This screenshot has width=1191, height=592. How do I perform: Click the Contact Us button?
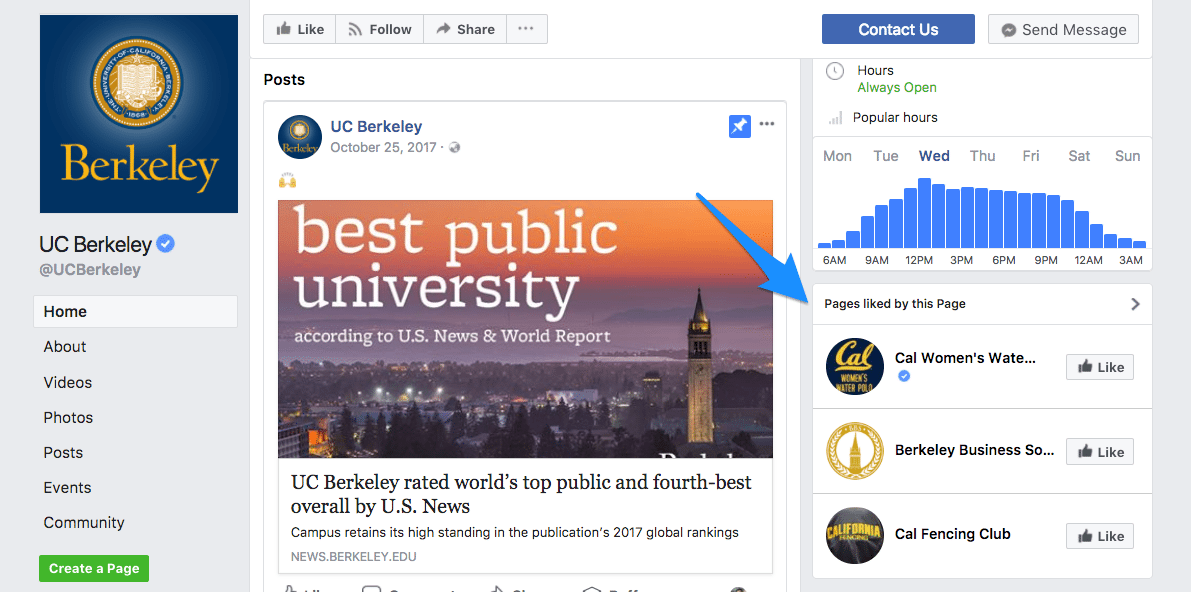(x=897, y=29)
